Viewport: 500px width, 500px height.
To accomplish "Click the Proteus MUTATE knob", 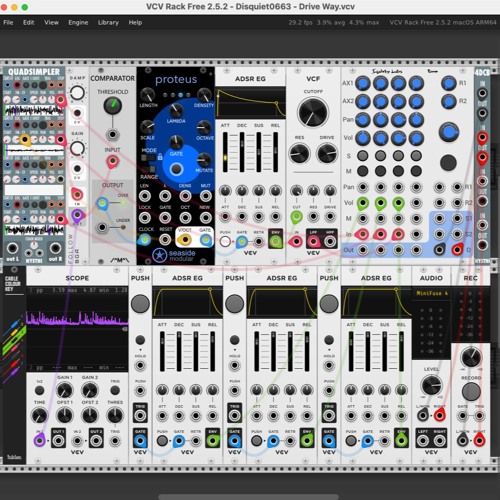I will point(204,160).
